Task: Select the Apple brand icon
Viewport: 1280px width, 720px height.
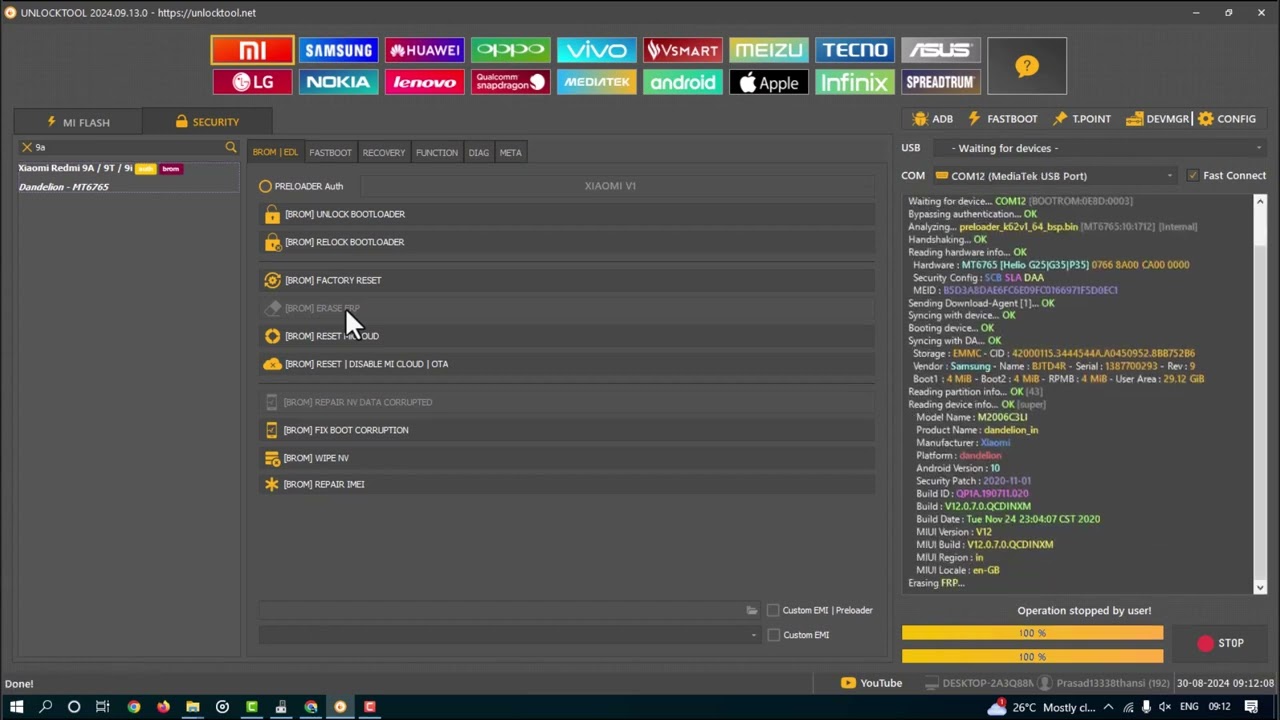Action: [769, 82]
